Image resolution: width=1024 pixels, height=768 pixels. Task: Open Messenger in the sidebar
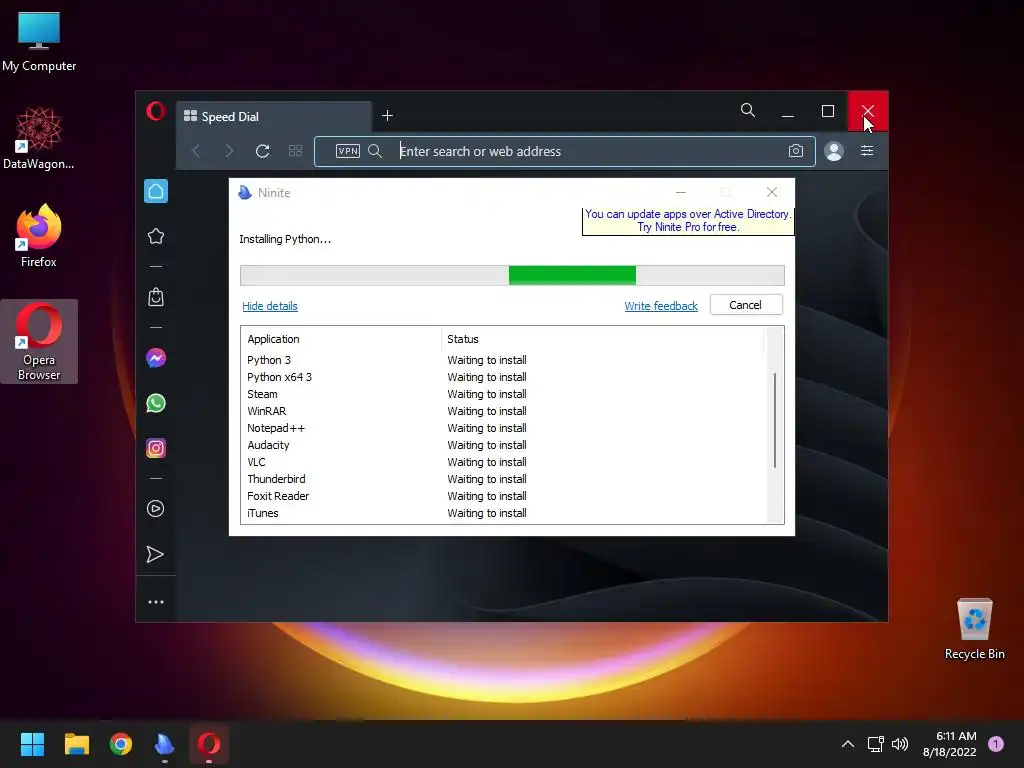[x=156, y=358]
